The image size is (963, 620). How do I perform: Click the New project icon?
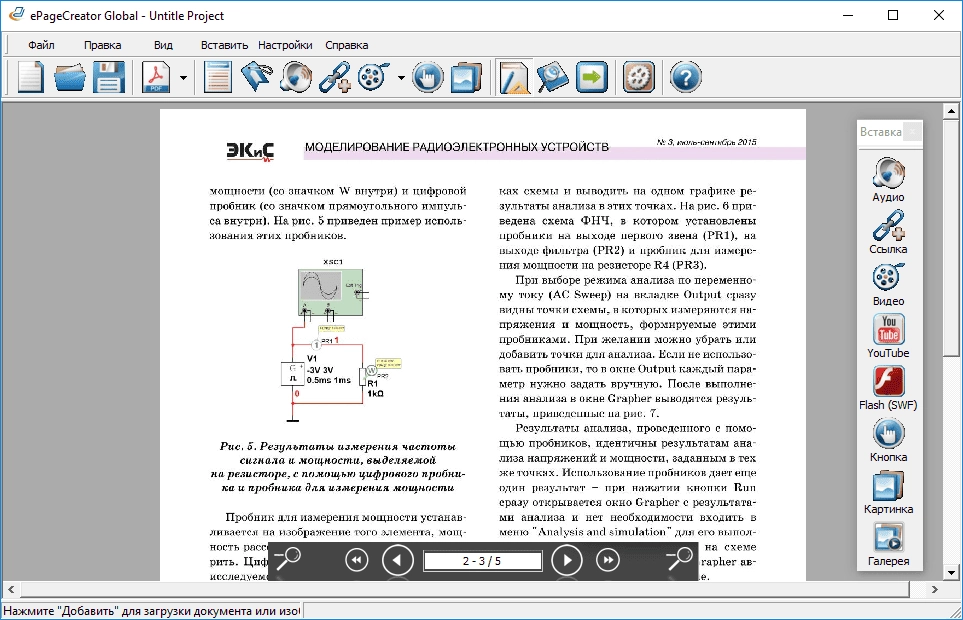(x=31, y=77)
